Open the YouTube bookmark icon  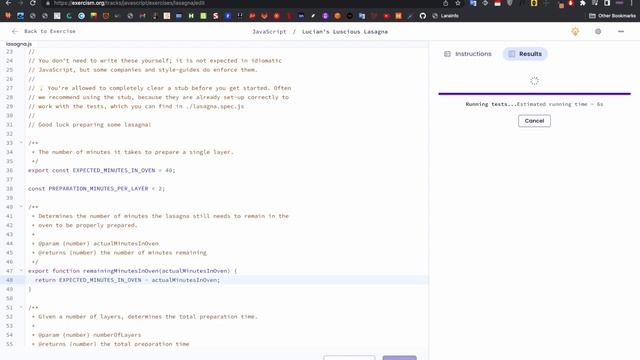pyautogui.click(x=386, y=16)
